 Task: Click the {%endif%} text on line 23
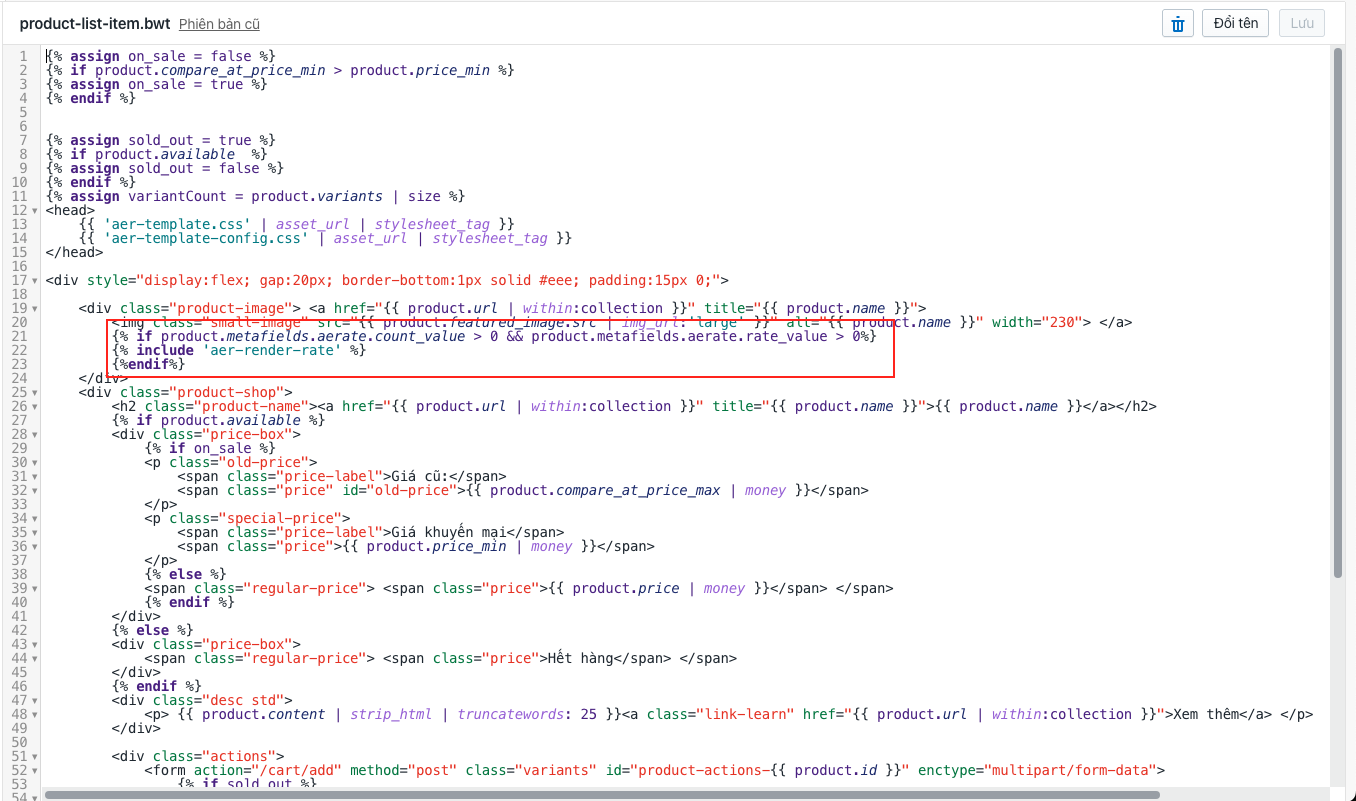coord(149,365)
